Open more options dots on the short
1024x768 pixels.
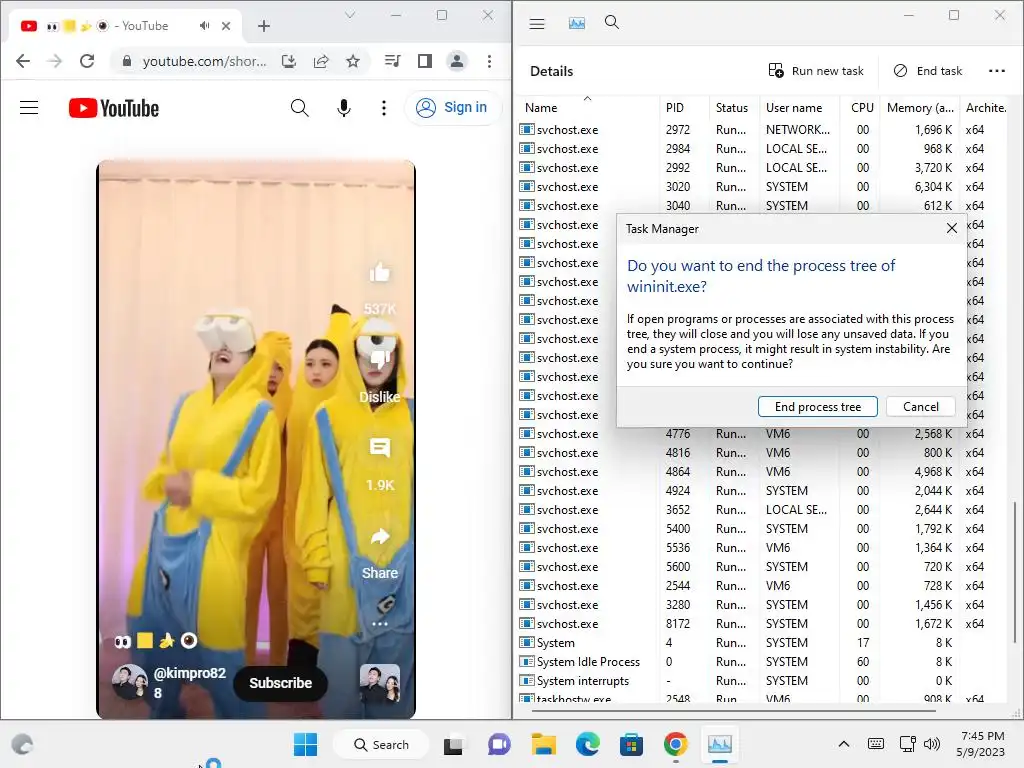pos(379,624)
